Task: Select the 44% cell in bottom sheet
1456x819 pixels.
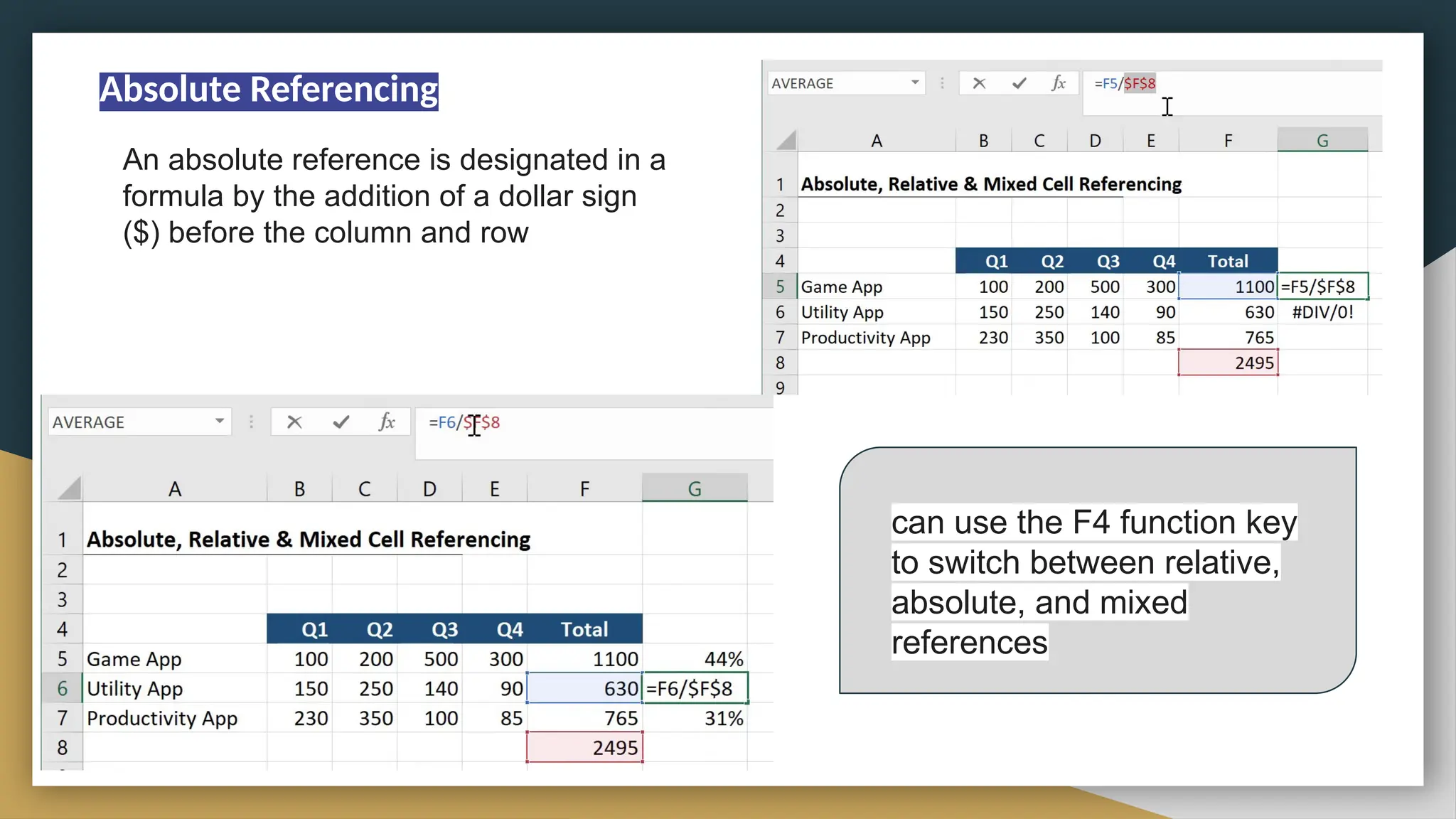Action: pyautogui.click(x=695, y=659)
